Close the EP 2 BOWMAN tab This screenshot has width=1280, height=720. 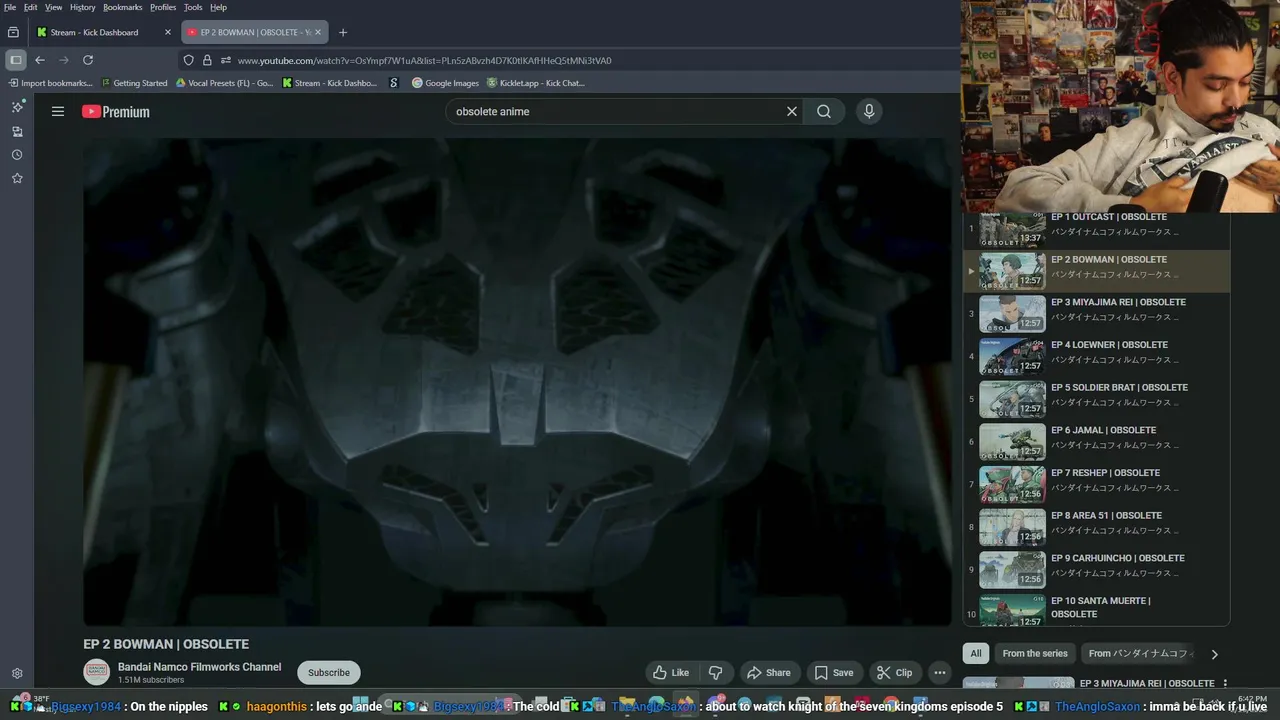tap(318, 32)
